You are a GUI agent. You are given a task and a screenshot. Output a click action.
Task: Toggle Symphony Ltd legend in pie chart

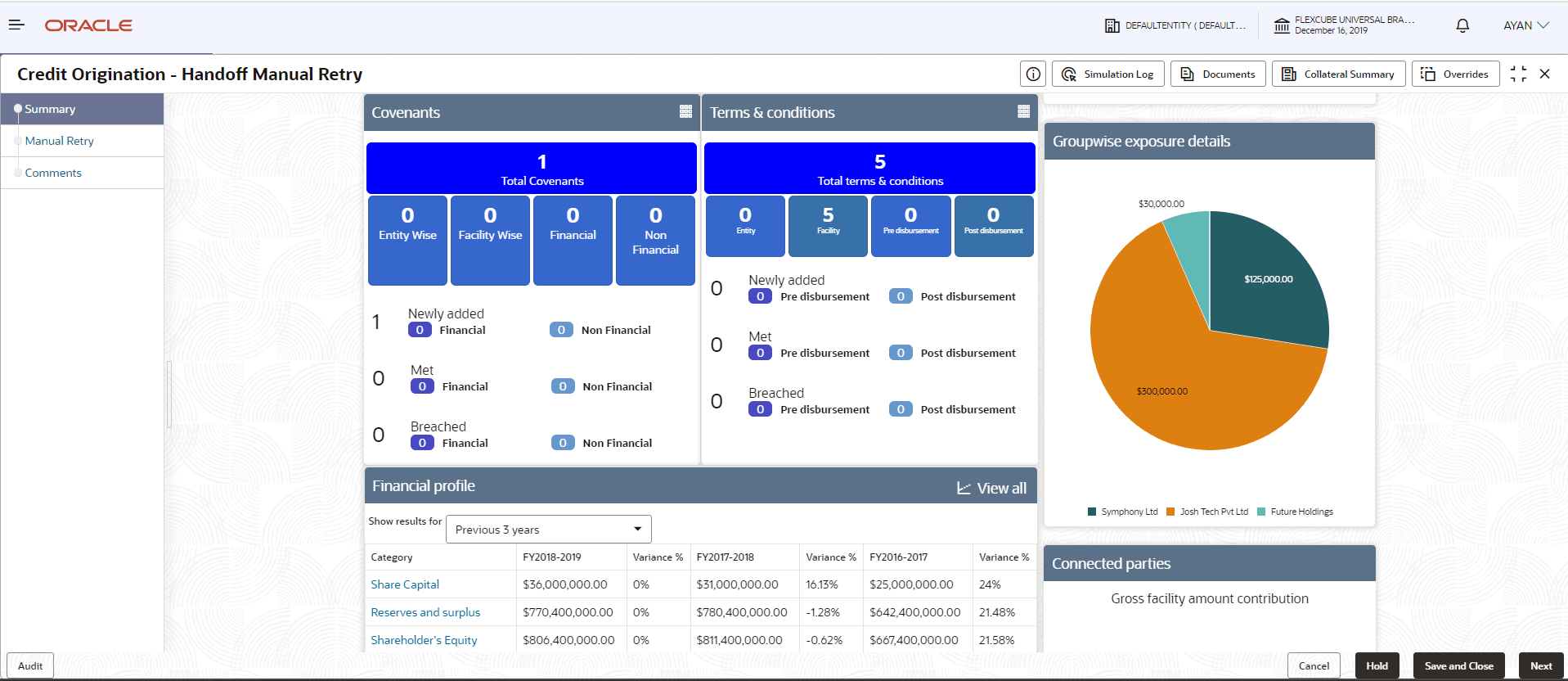(1122, 512)
